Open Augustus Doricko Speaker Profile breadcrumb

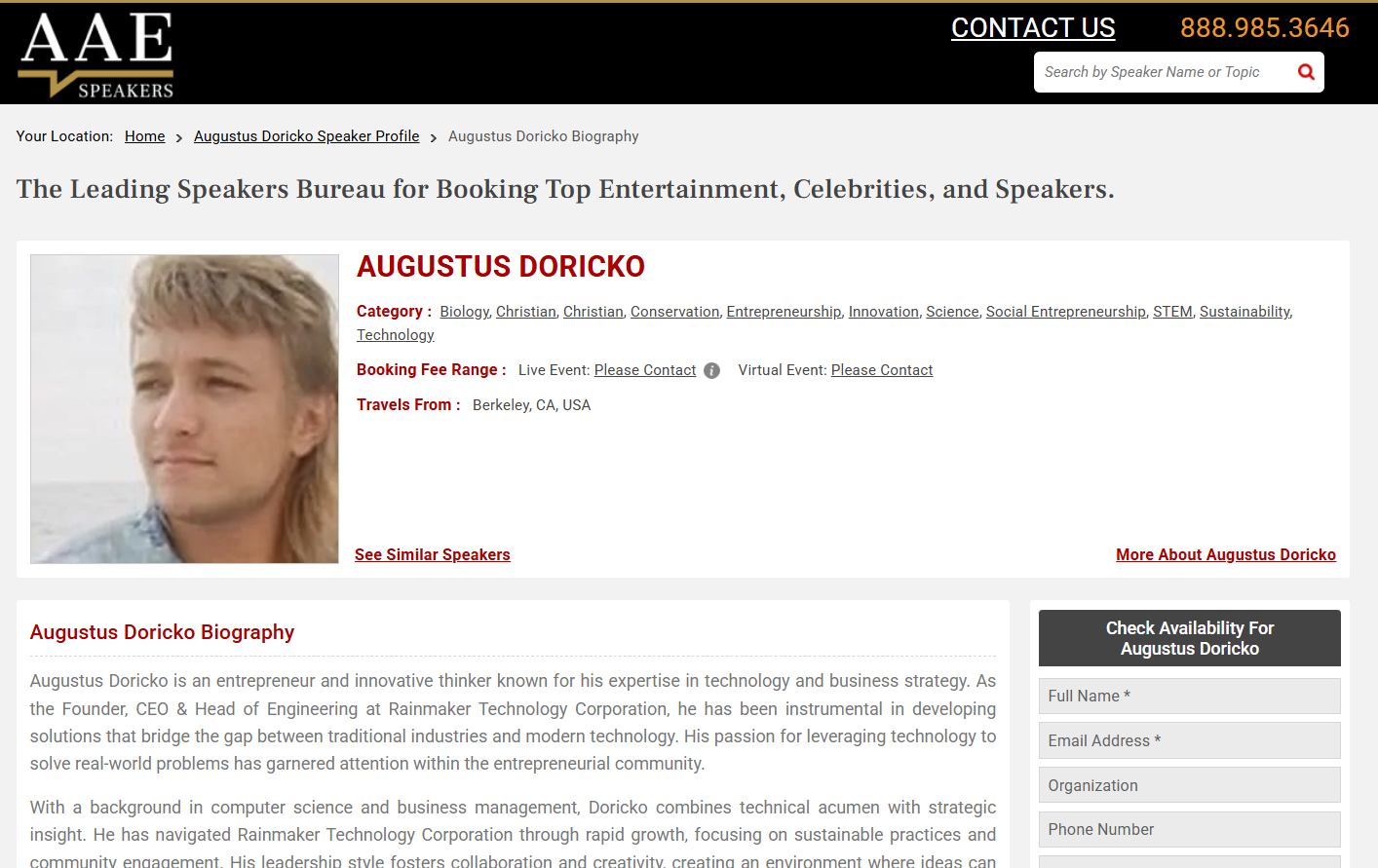click(x=306, y=136)
